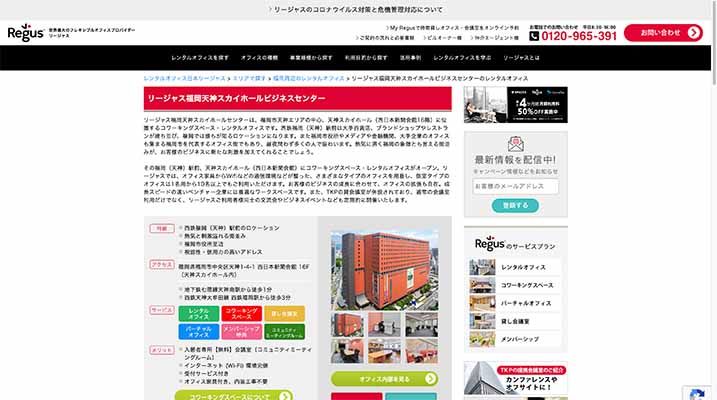Click the telephone icon beside 0120-965-391
This screenshot has width=717, height=400.
[x=534, y=36]
